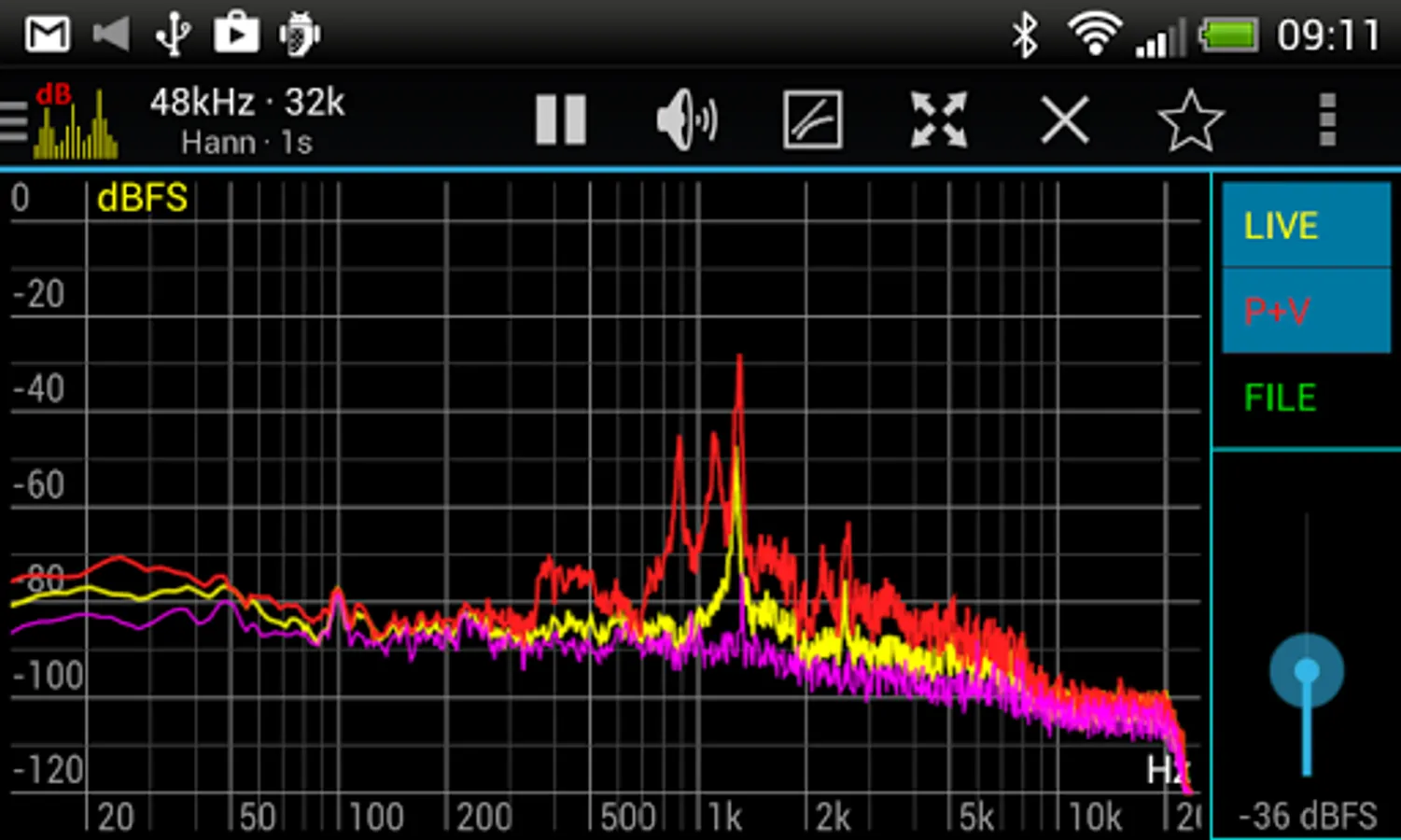Tap the -36 dBFS level readout
Screen dimensions: 1401x840
[x=1307, y=816]
